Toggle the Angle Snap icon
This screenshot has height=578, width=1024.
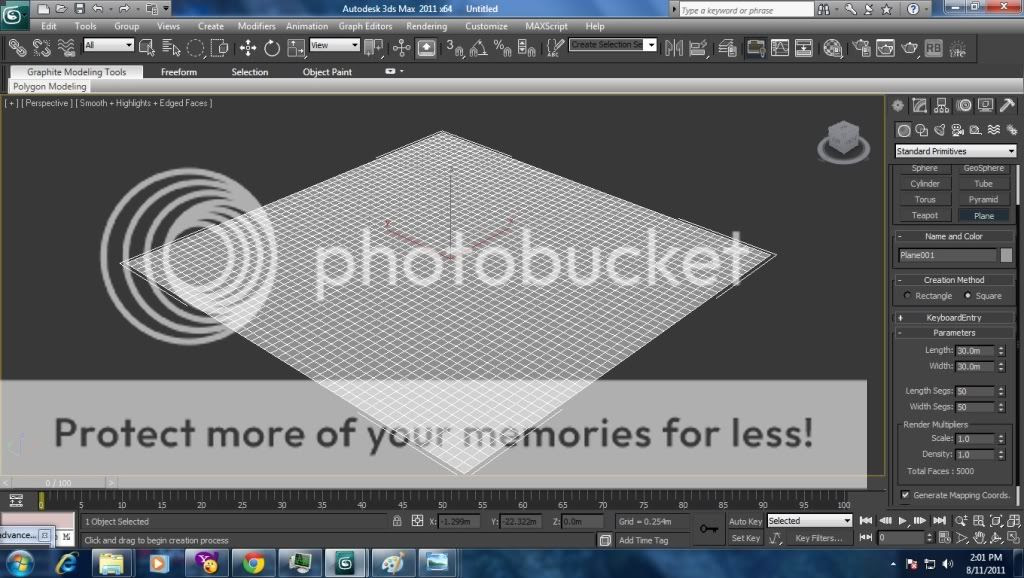pyautogui.click(x=478, y=48)
